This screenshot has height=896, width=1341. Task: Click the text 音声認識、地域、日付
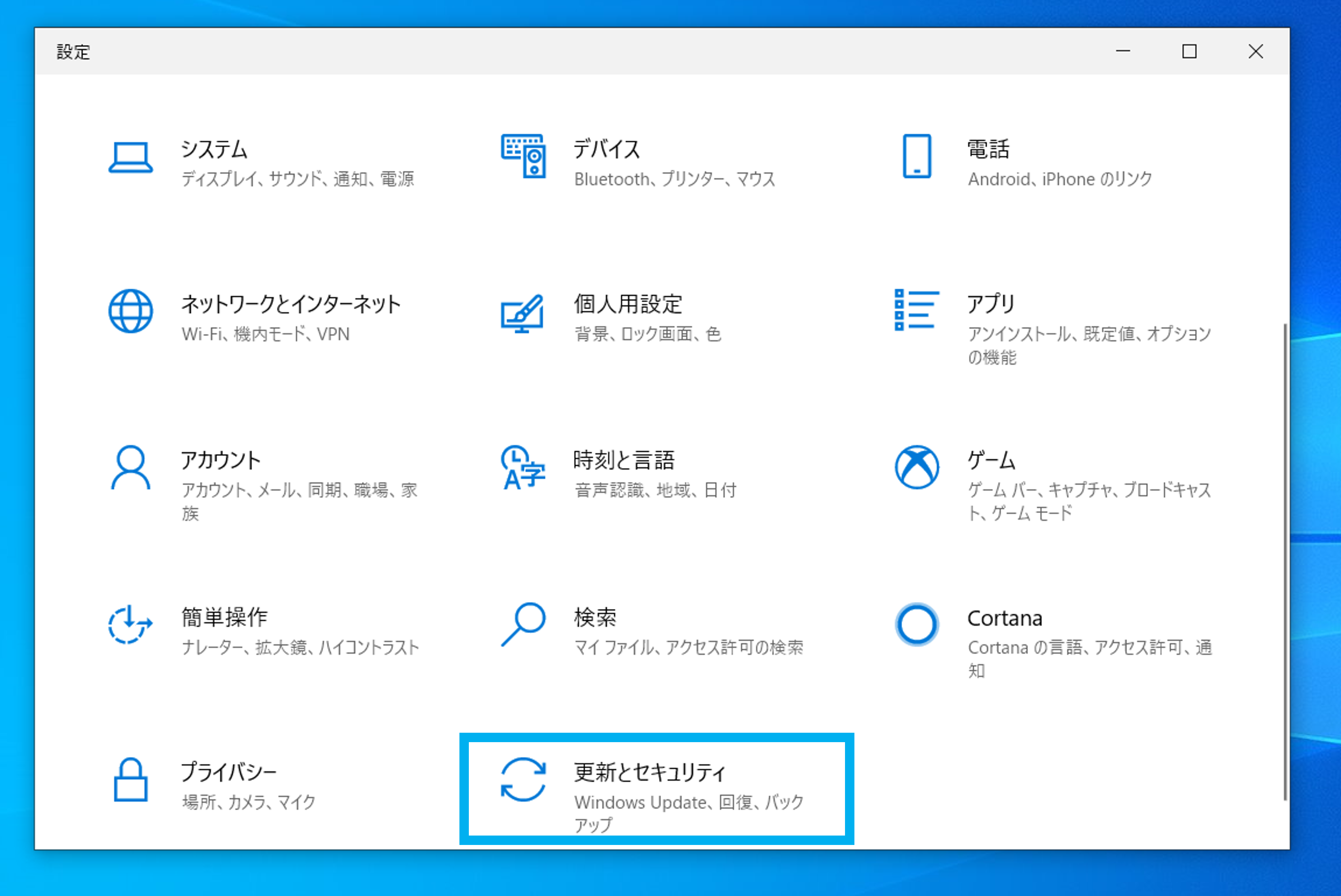click(655, 490)
